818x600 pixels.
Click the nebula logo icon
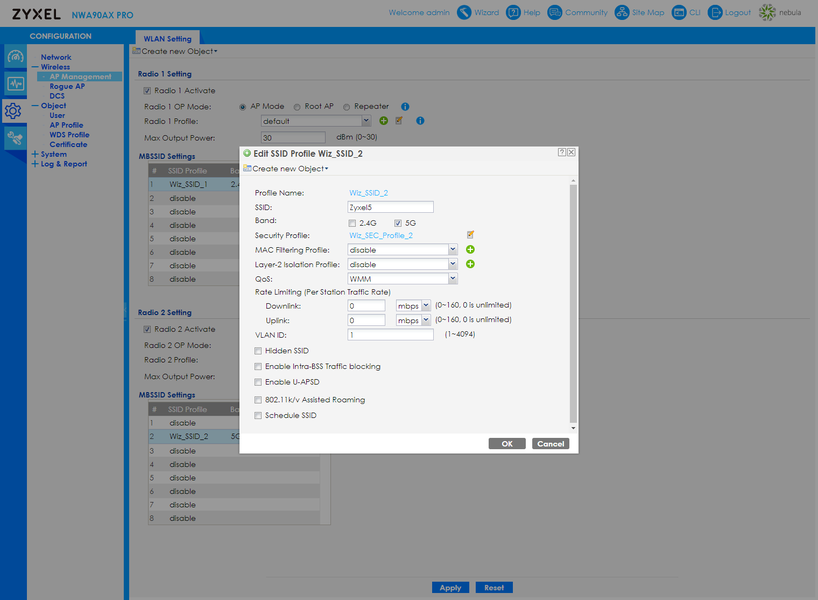[767, 13]
